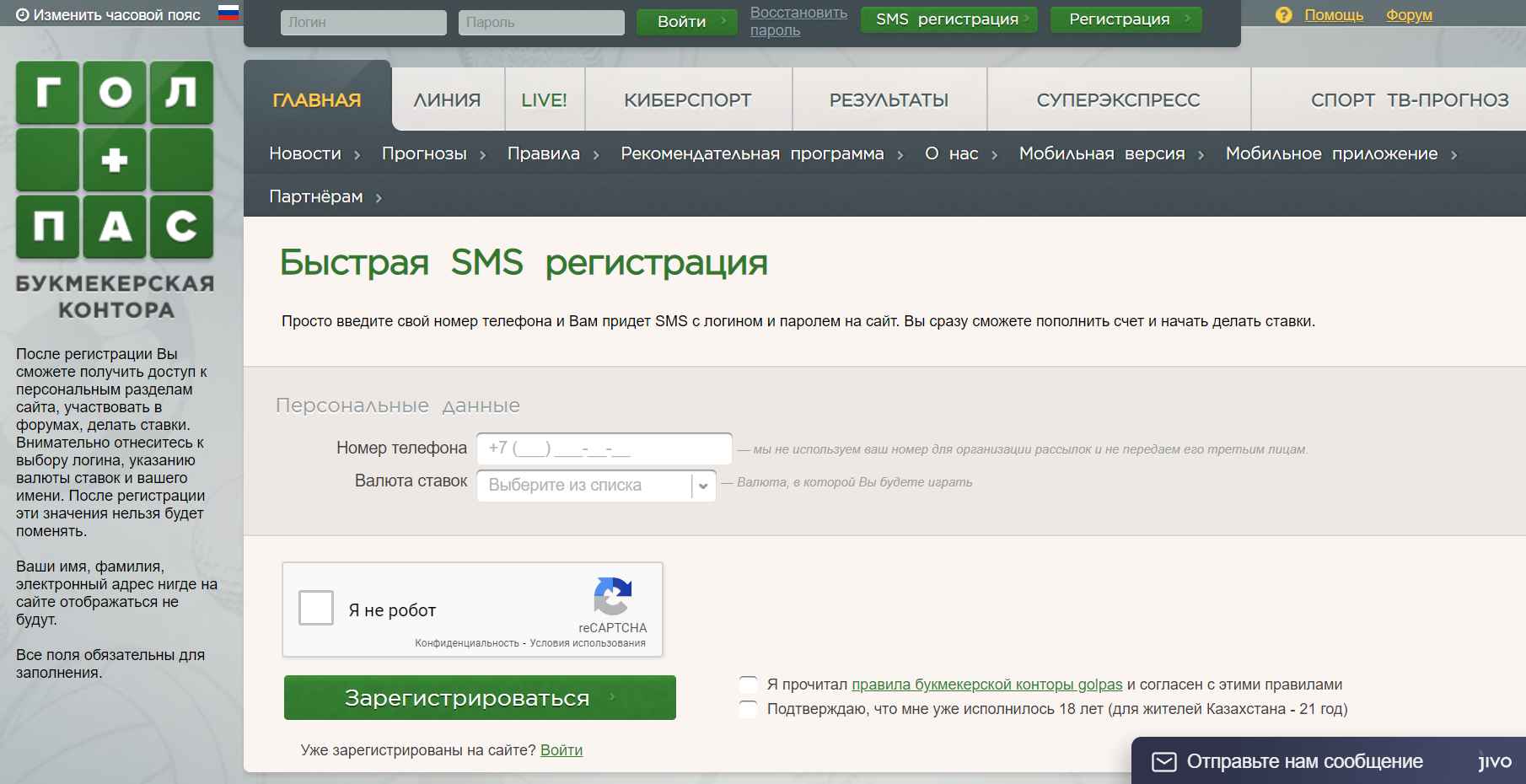Confirm the 18 years age checkbox

tap(748, 709)
